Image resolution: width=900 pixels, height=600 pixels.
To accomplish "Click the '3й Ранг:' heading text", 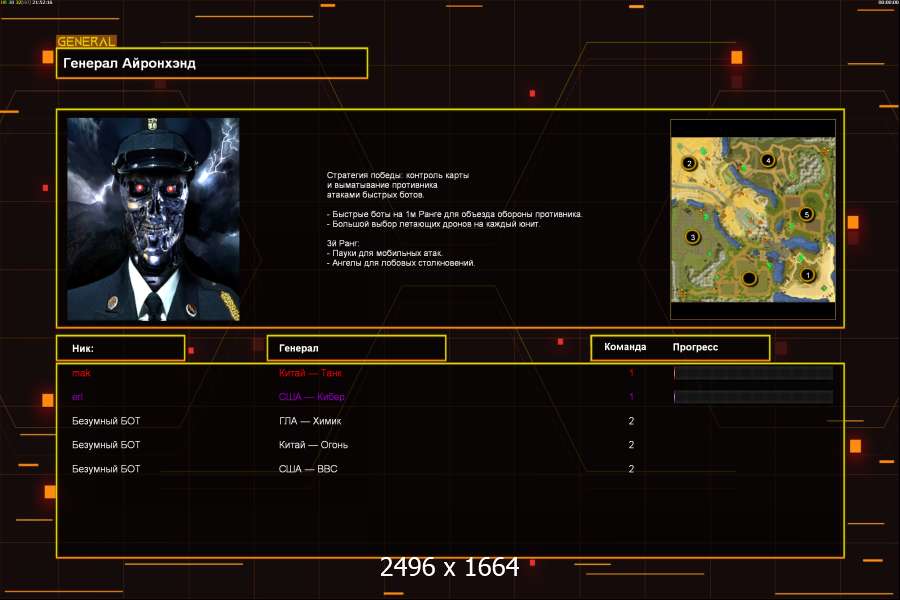I will (343, 243).
